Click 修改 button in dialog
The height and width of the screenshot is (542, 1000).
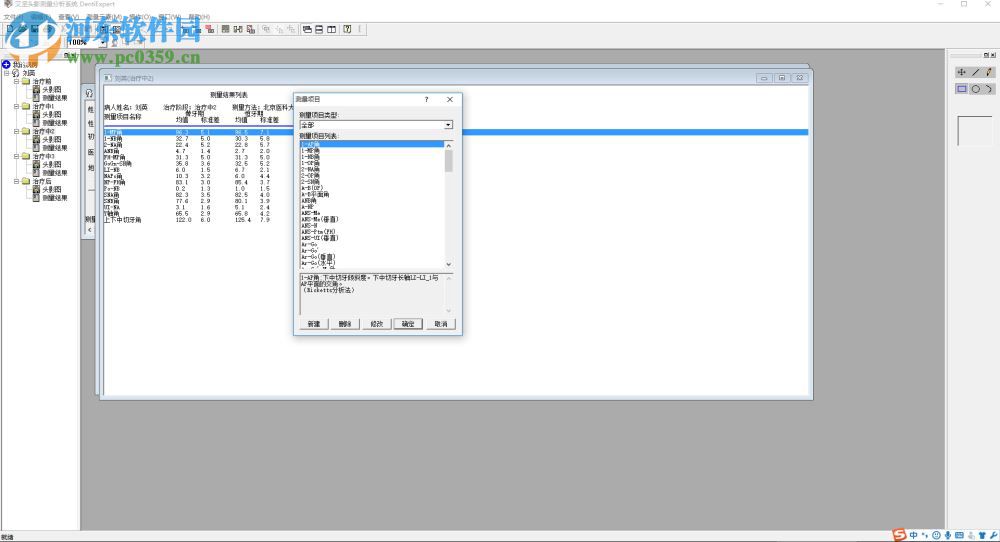coord(377,324)
